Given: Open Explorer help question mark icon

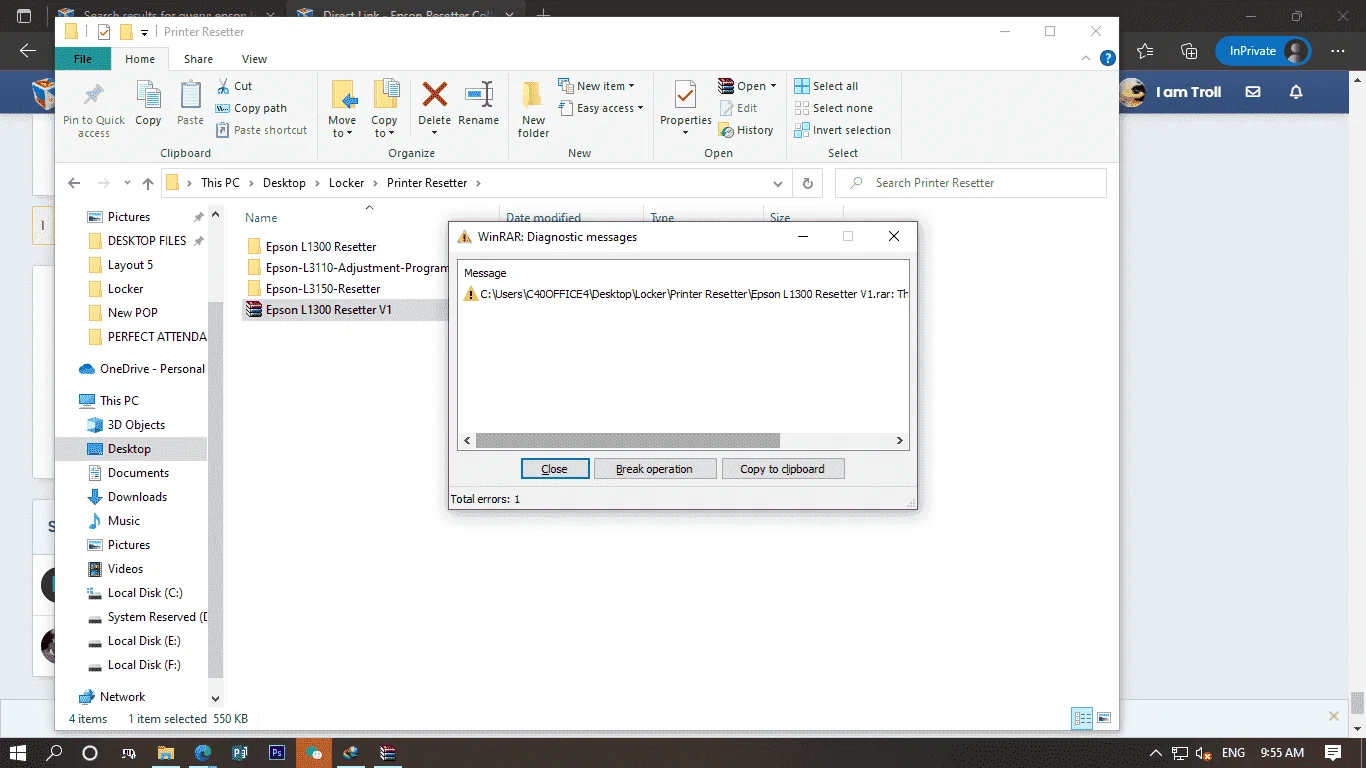Looking at the screenshot, I should pos(1107,59).
